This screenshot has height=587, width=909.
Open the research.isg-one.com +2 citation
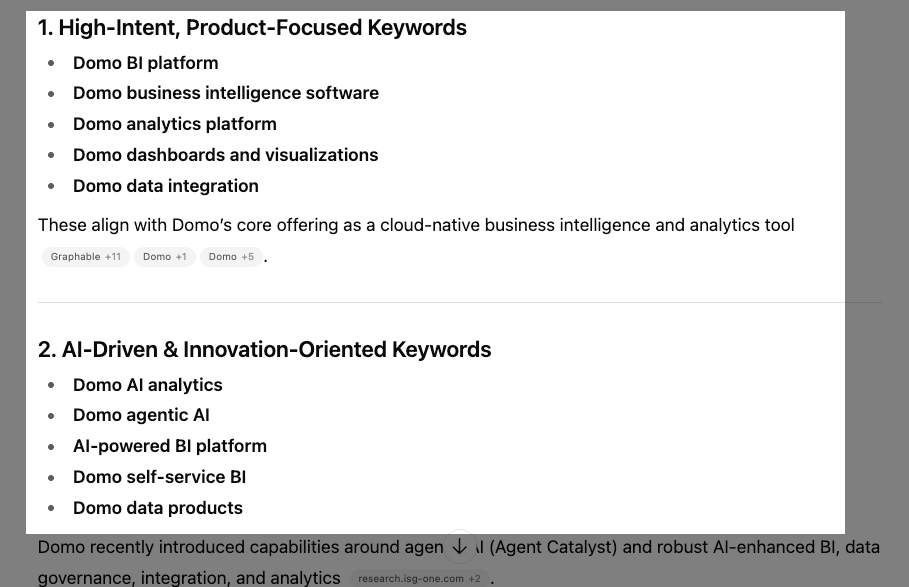click(x=420, y=578)
